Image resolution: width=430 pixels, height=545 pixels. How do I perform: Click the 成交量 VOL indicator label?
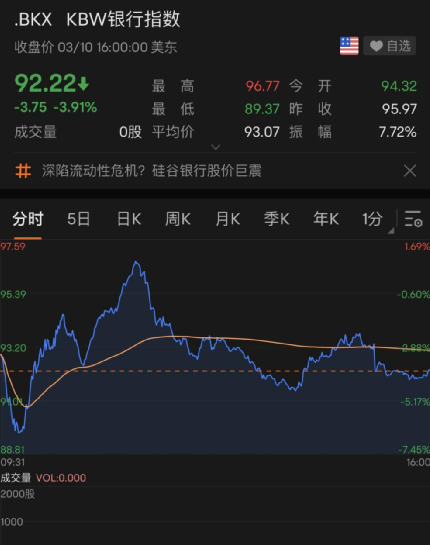43,478
